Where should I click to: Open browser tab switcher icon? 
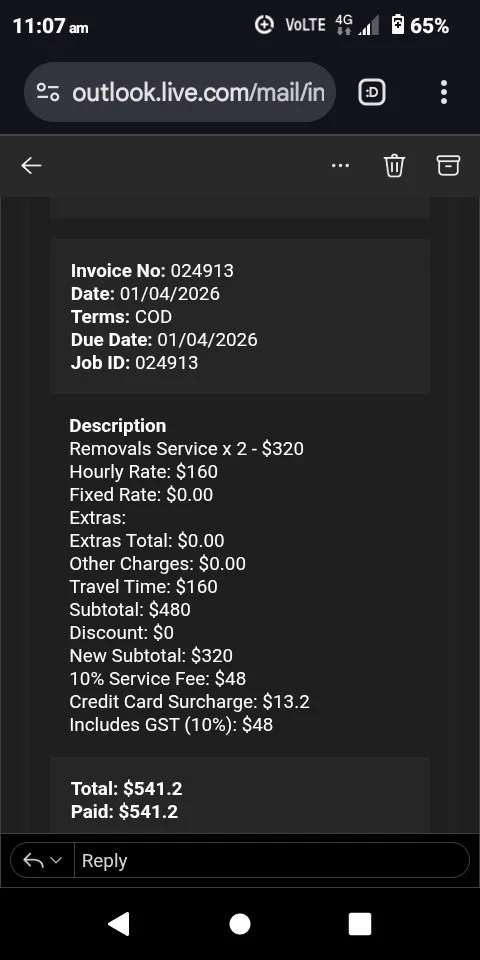[x=372, y=92]
